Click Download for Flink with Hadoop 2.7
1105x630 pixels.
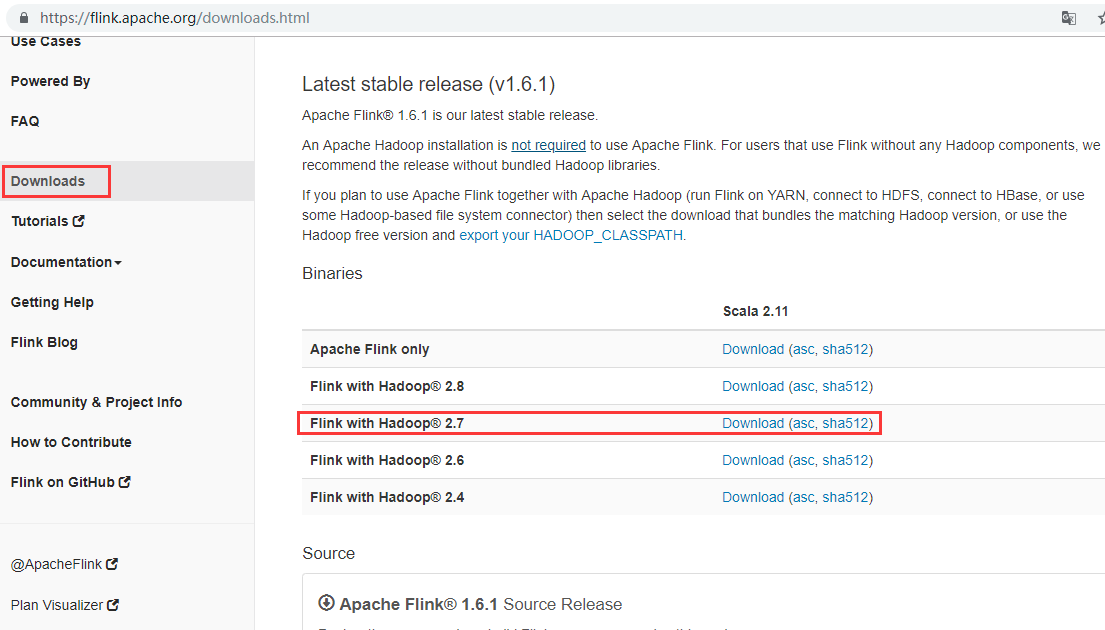coord(753,422)
